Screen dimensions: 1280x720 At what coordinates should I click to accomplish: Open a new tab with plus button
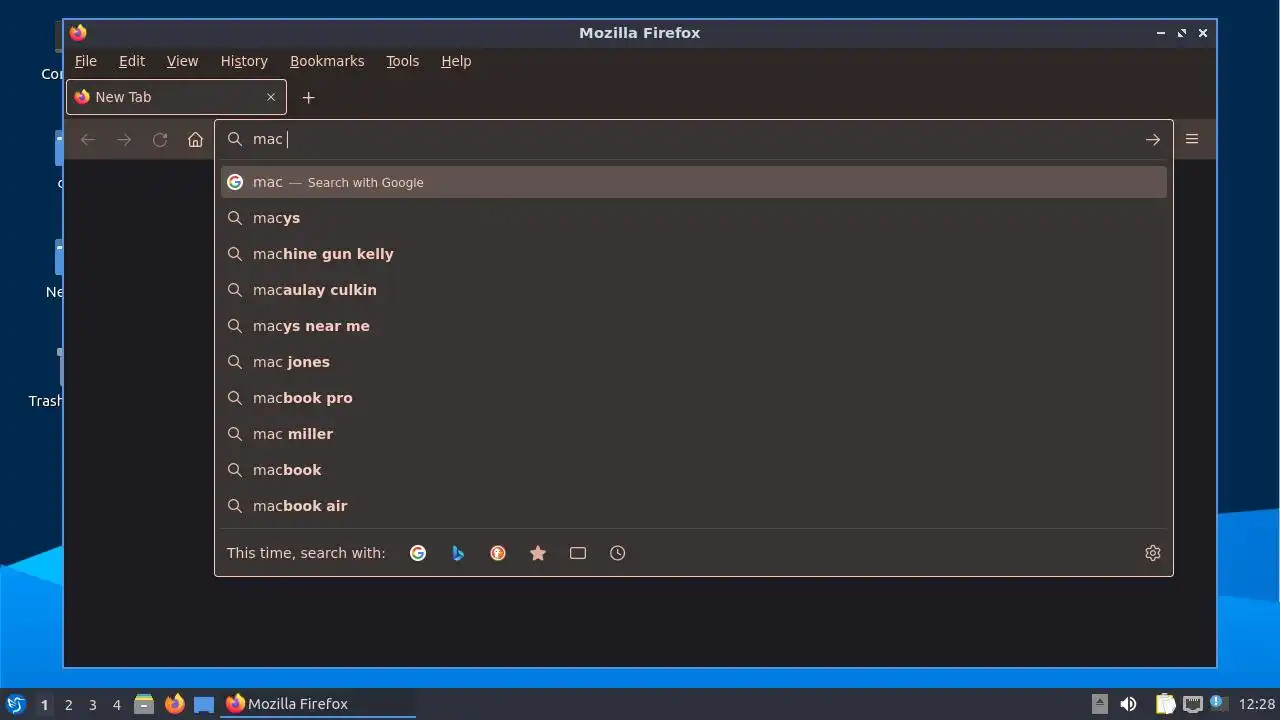(x=309, y=97)
